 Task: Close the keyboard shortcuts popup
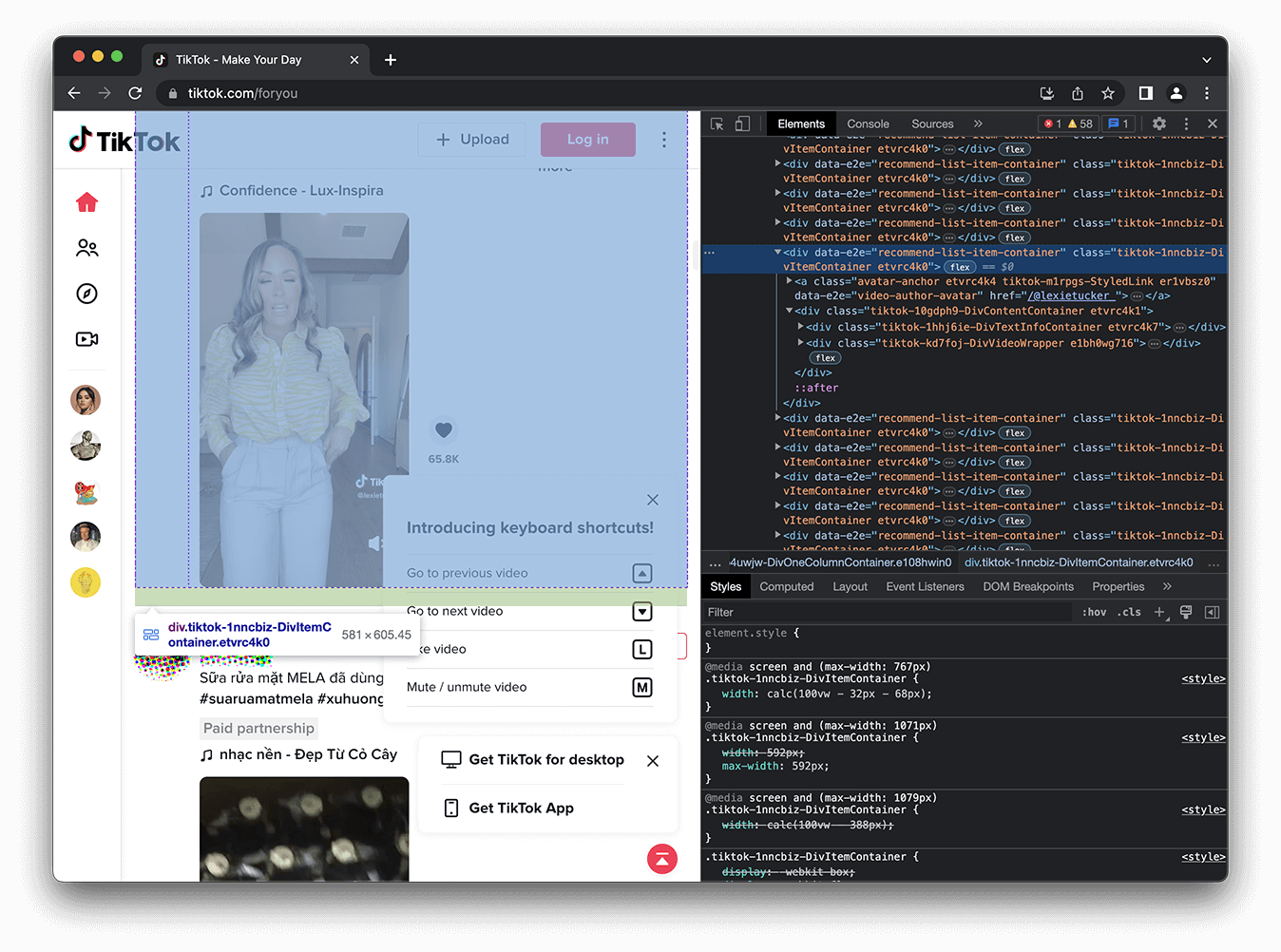tap(652, 500)
